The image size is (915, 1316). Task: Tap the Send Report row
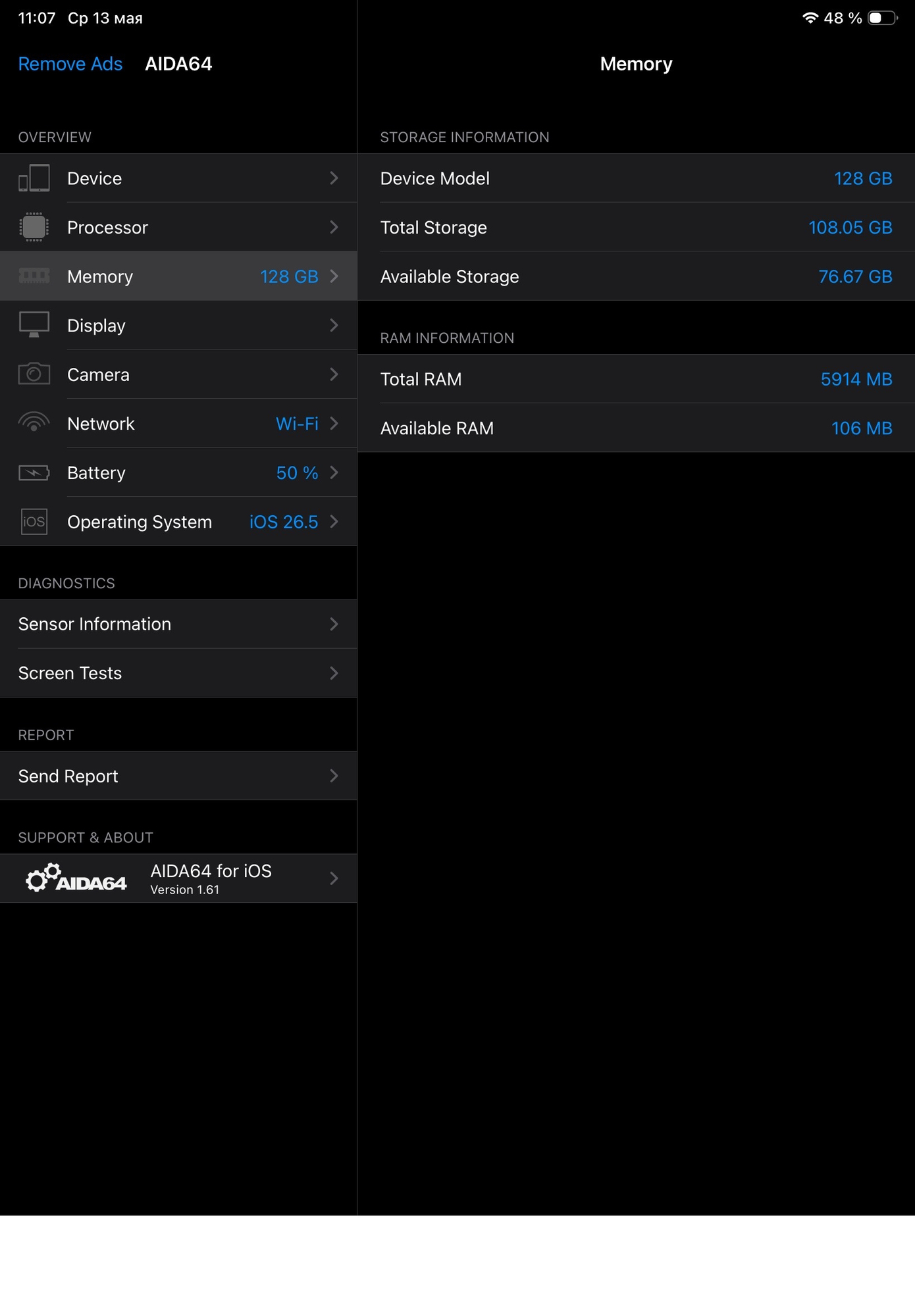tap(178, 776)
